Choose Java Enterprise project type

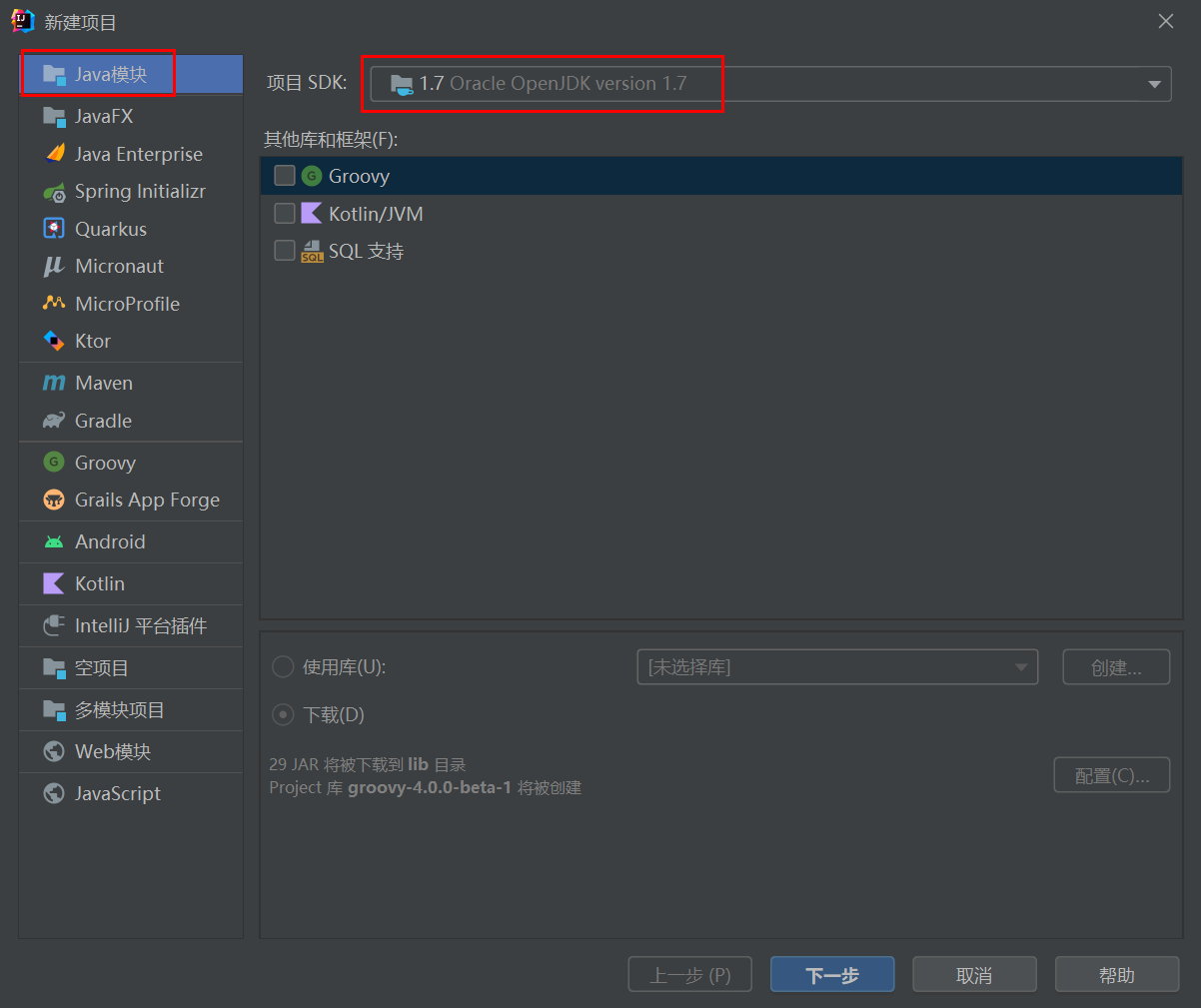tap(131, 154)
